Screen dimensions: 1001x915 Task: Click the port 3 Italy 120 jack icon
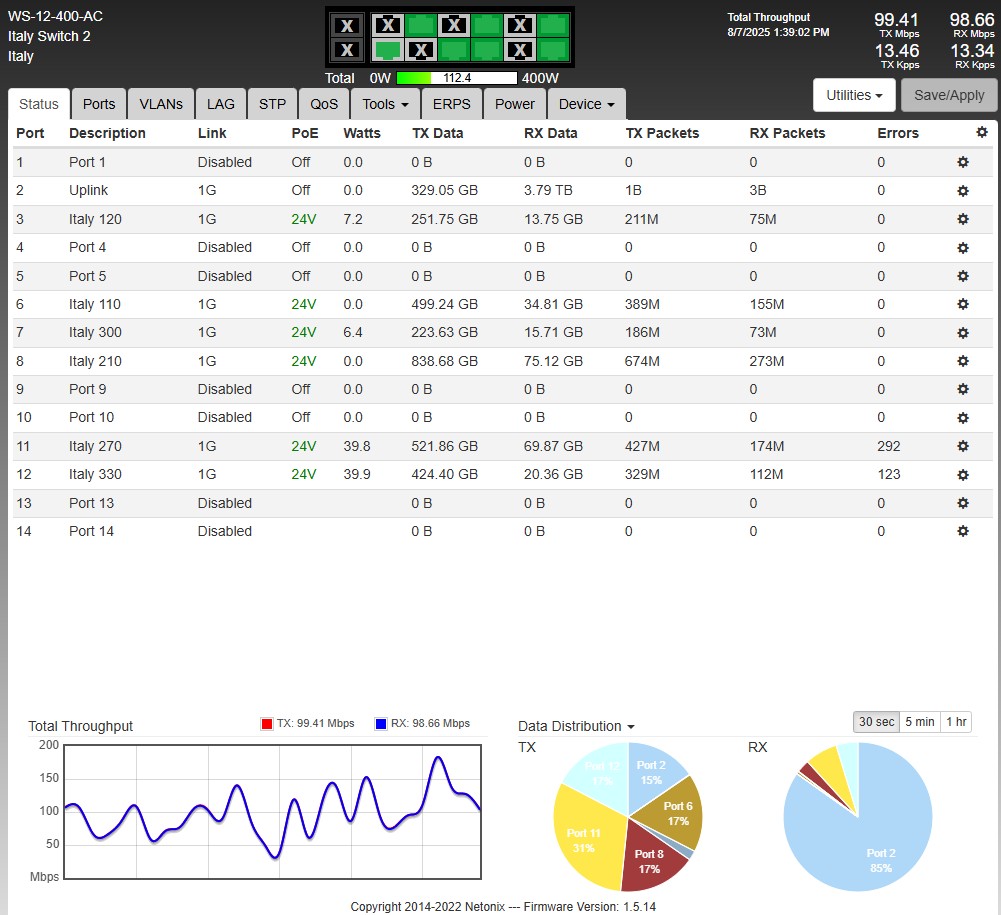421,26
